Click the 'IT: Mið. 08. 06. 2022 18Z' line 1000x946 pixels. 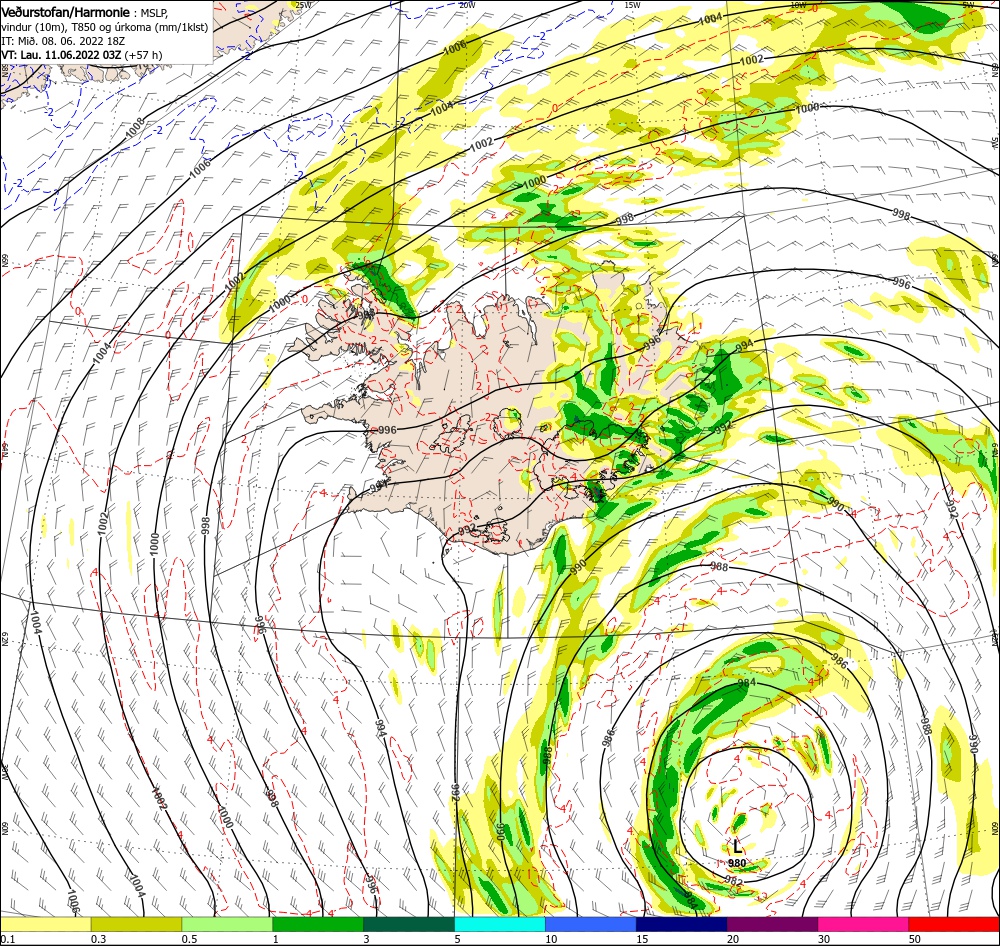point(63,41)
